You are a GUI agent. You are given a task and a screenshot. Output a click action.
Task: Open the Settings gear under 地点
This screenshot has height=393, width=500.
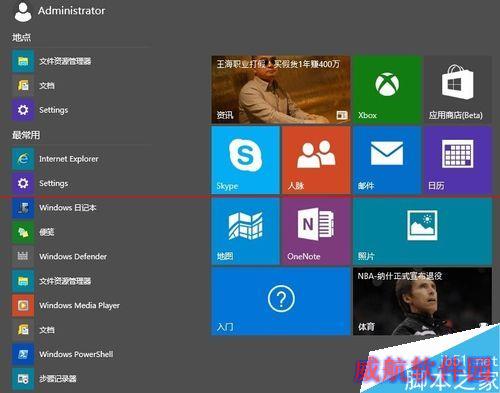coord(23,110)
